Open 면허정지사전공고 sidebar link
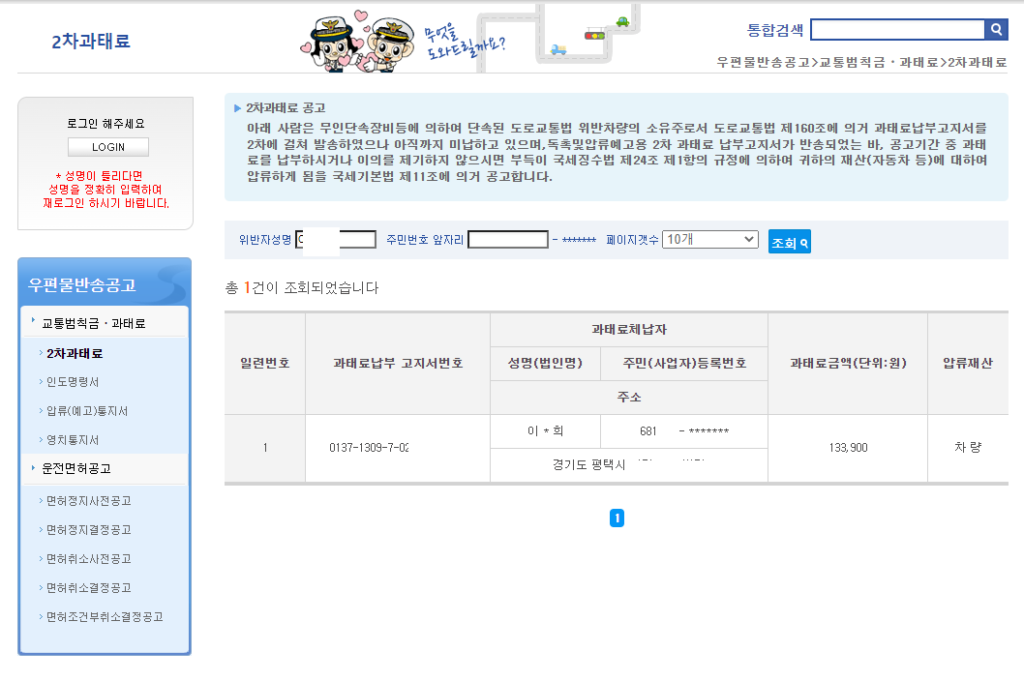This screenshot has width=1024, height=681. click(88, 500)
